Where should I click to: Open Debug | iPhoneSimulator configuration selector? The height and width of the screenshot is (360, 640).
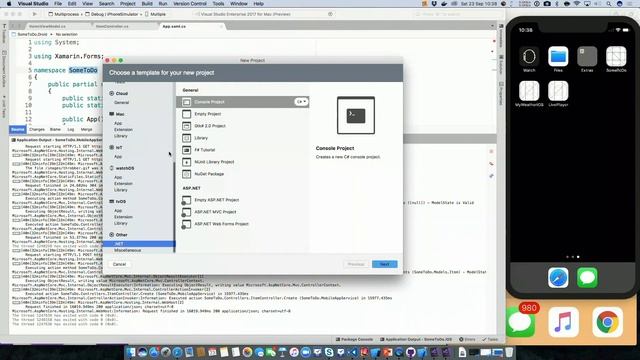(x=113, y=14)
